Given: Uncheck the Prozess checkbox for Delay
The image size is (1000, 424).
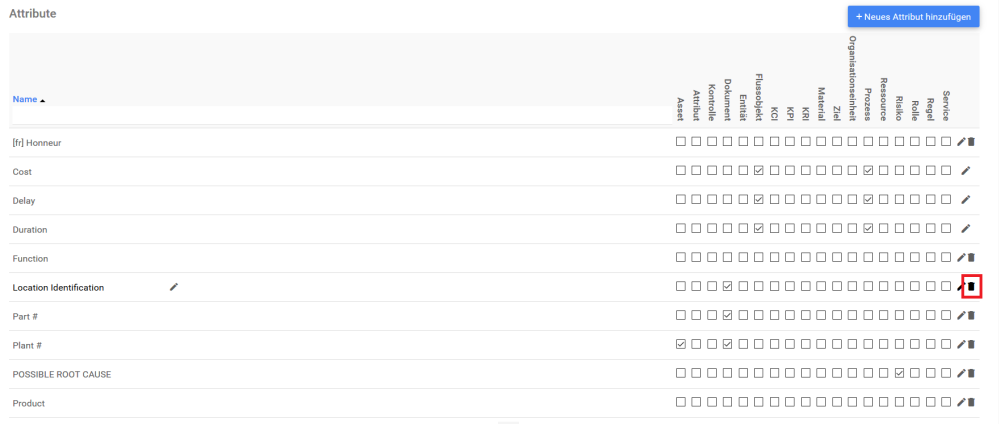Looking at the screenshot, I should 868,200.
